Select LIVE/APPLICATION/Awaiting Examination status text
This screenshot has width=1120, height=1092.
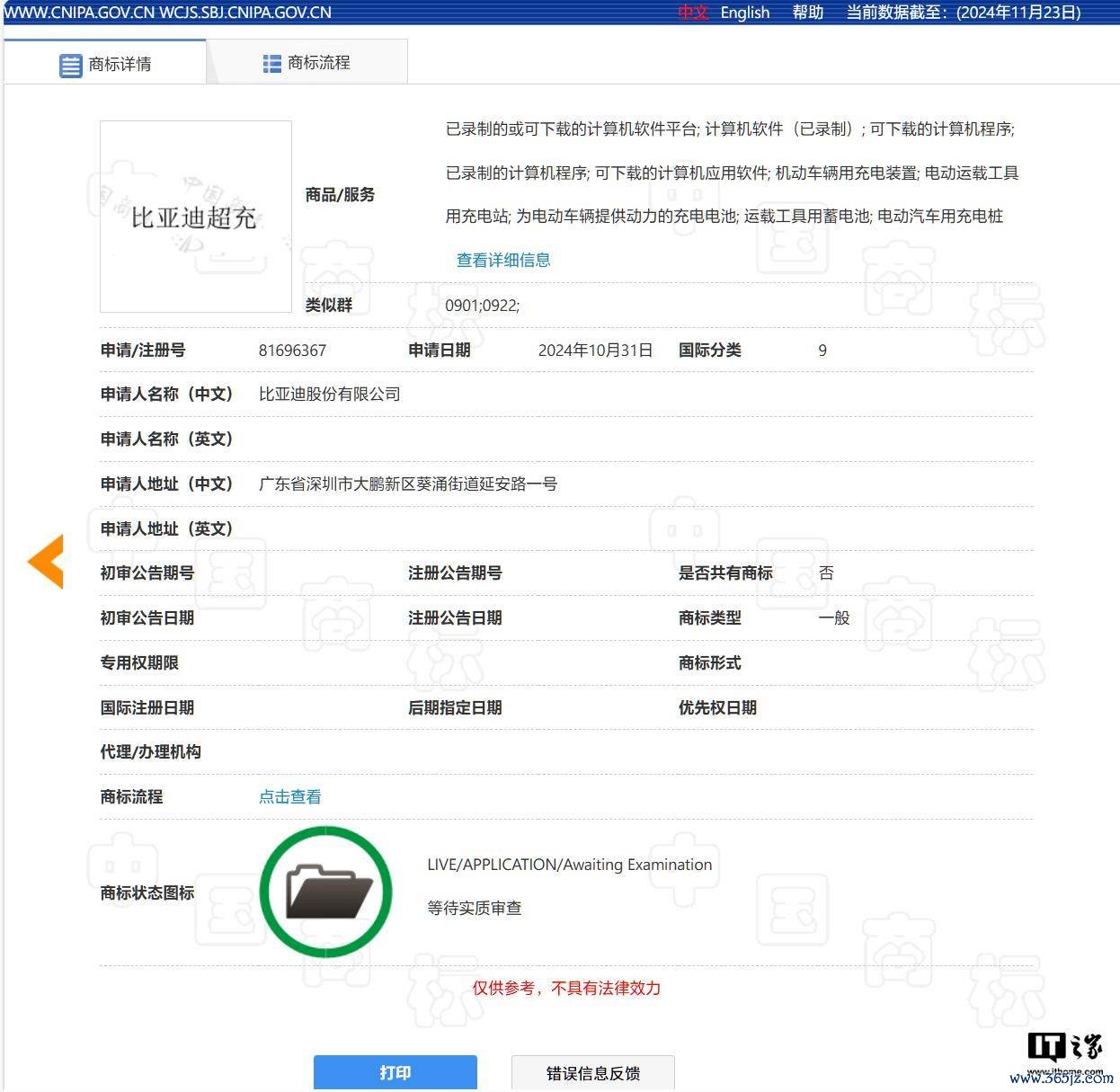coord(570,865)
